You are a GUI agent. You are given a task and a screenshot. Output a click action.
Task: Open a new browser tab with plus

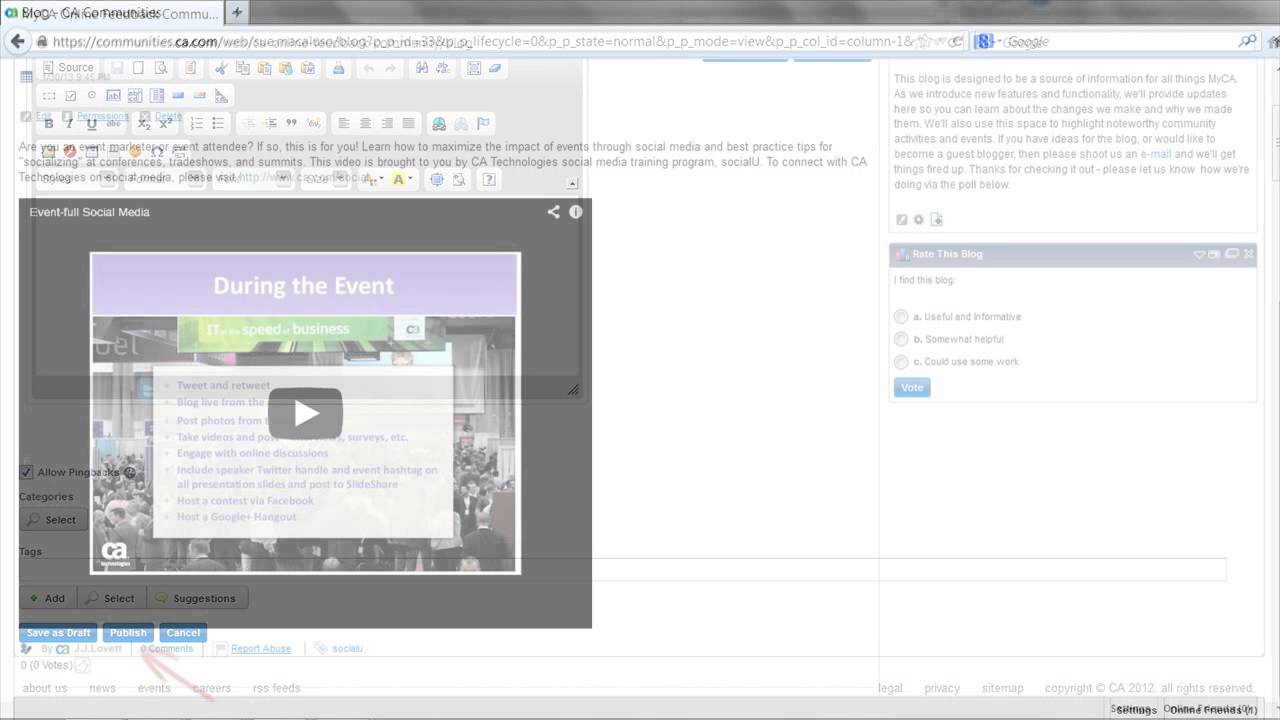click(x=237, y=13)
